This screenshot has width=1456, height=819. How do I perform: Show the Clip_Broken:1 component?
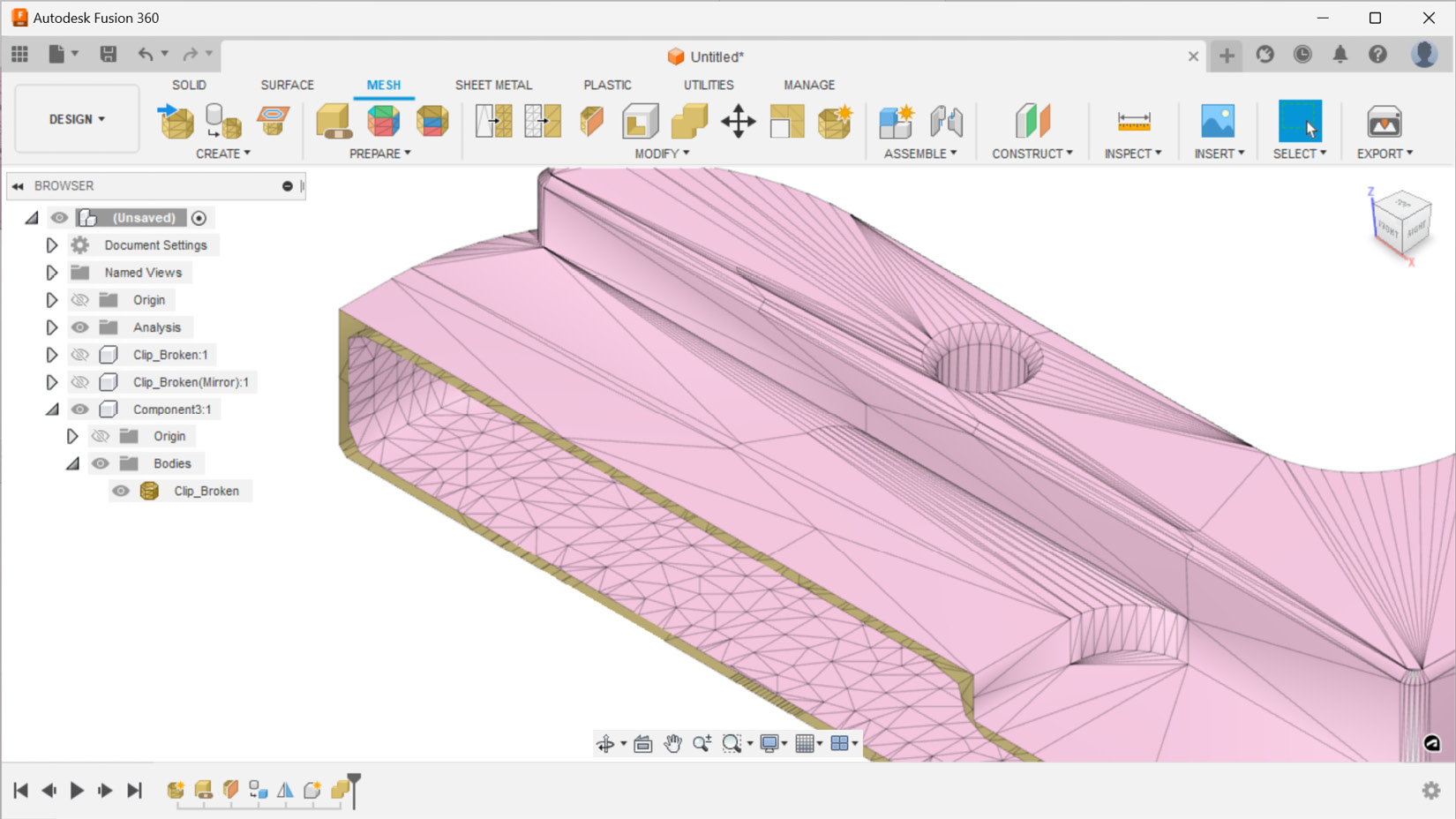point(79,355)
